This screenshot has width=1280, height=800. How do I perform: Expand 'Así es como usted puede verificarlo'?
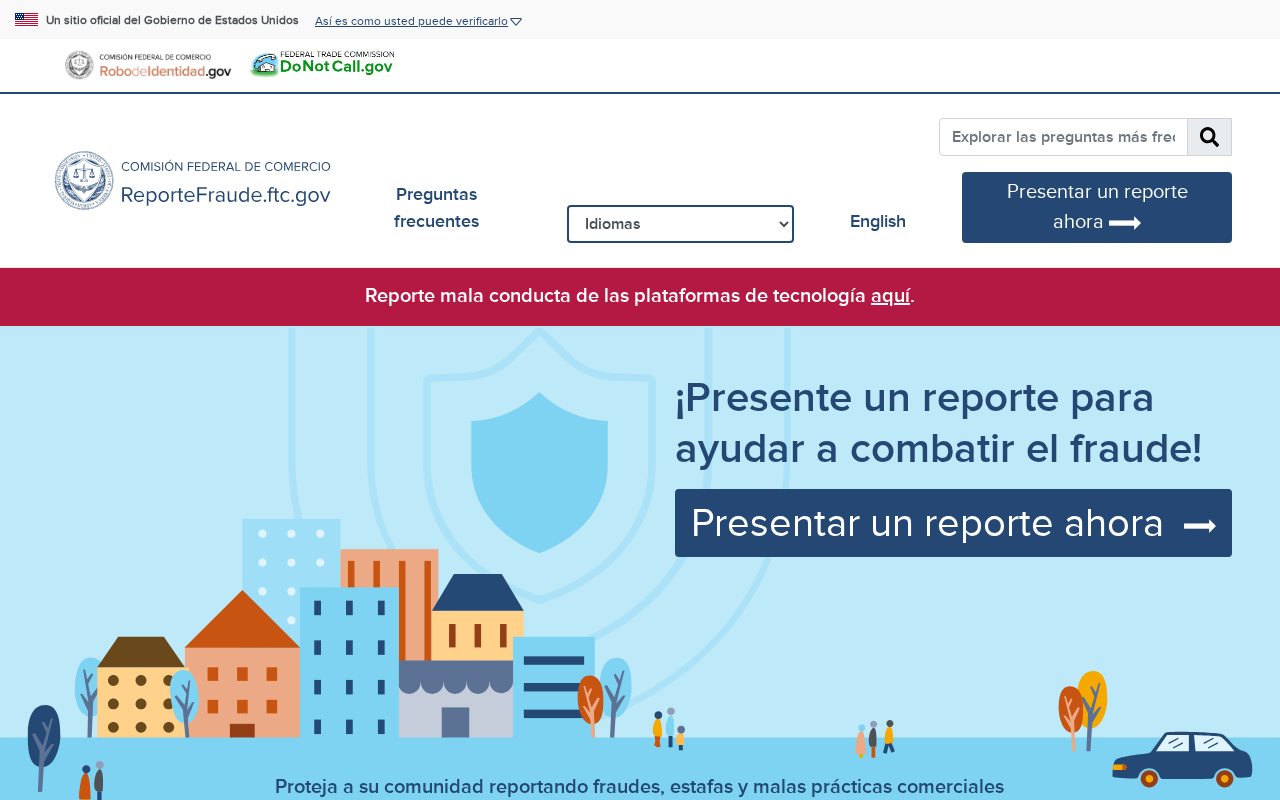click(x=418, y=21)
